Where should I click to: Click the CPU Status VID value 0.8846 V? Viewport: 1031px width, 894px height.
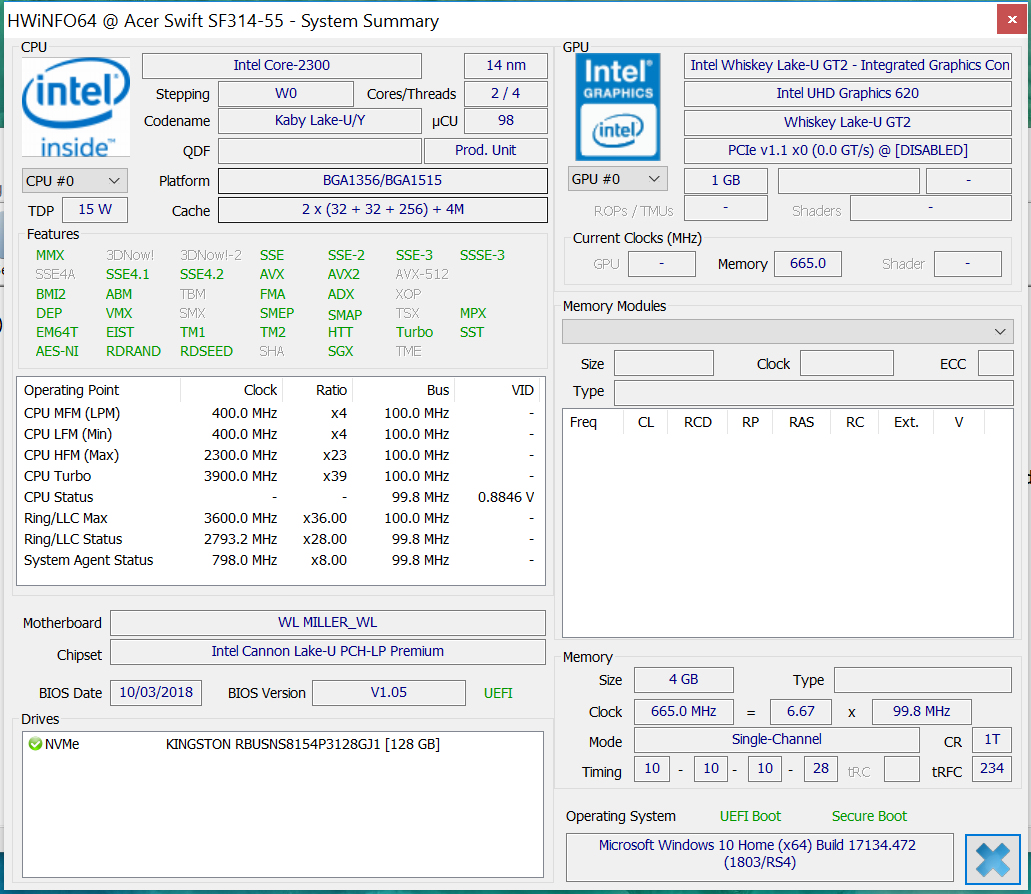point(506,497)
